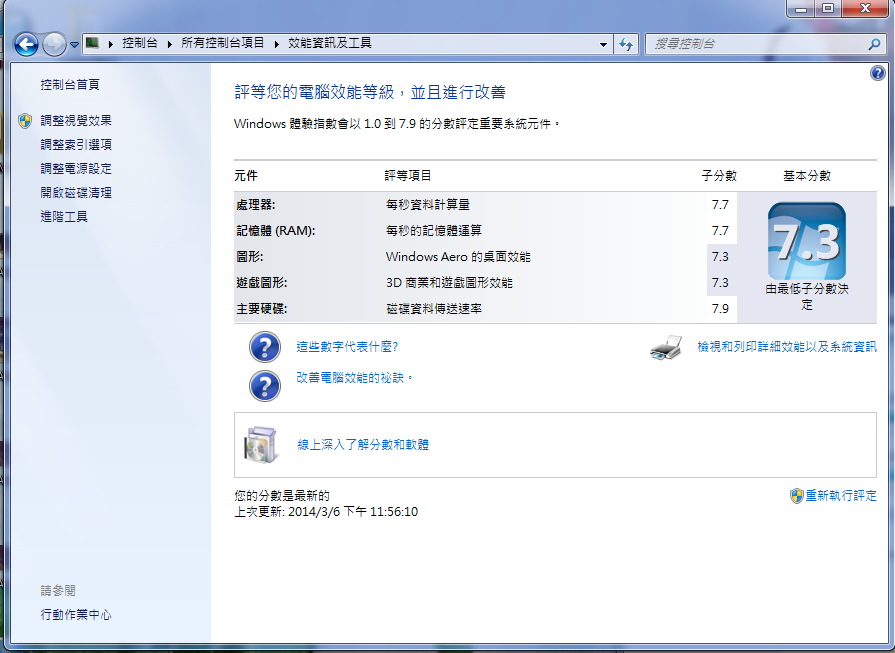Select the 記憶體 (RAM) component label

click(276, 231)
